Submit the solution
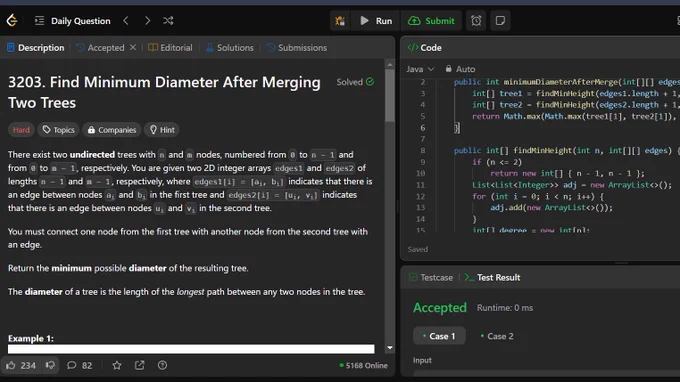 (x=432, y=21)
